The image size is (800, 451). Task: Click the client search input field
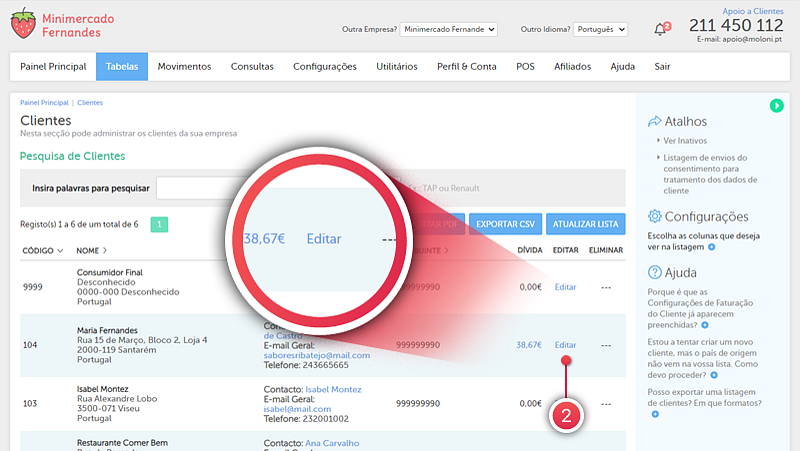tap(200, 187)
